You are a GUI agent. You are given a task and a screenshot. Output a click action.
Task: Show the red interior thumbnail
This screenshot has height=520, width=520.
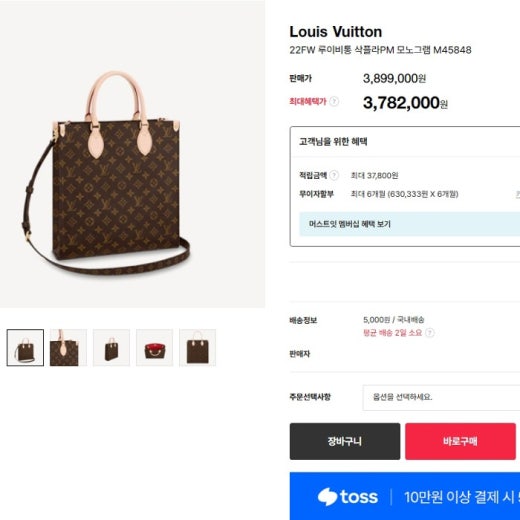pos(154,348)
